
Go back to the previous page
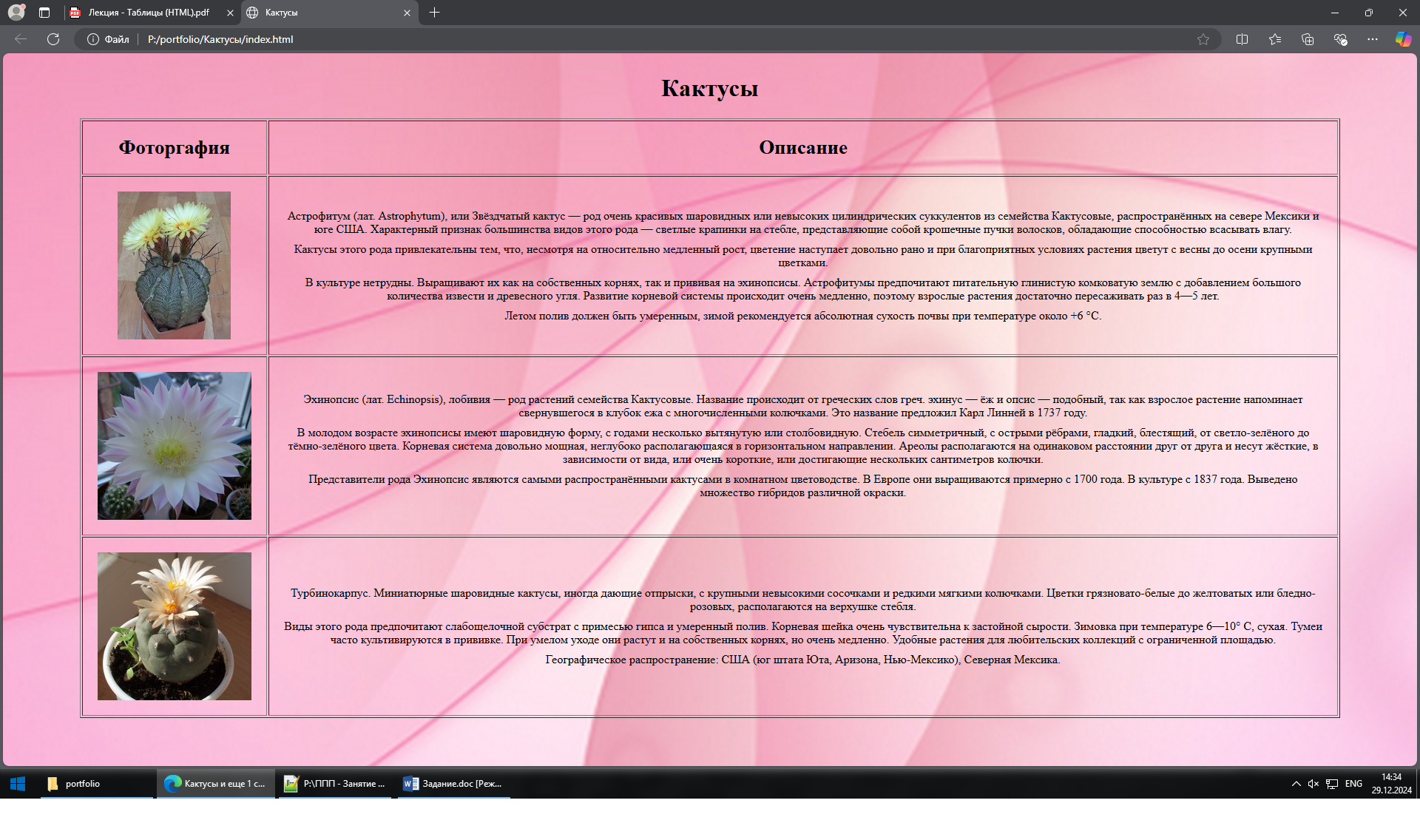(21, 39)
